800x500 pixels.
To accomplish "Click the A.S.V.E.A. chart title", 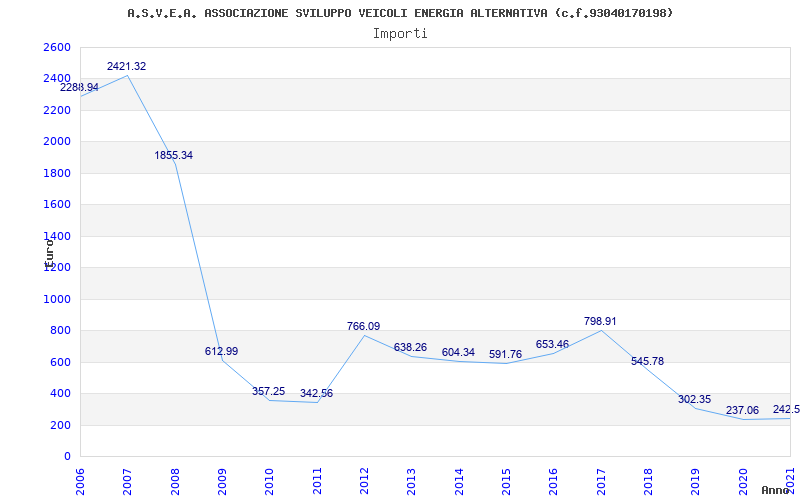I will coord(400,13).
